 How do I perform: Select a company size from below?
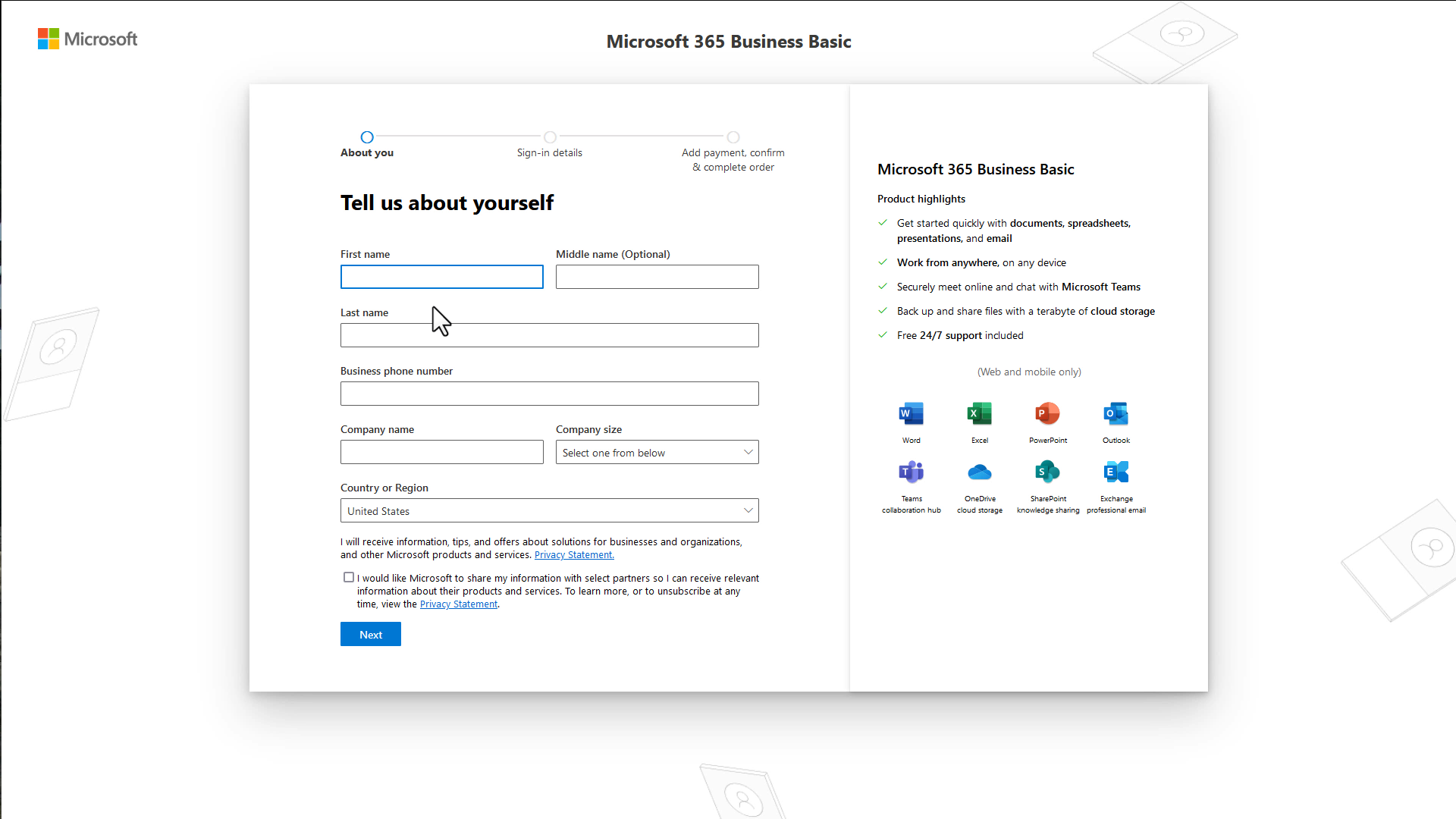657,452
